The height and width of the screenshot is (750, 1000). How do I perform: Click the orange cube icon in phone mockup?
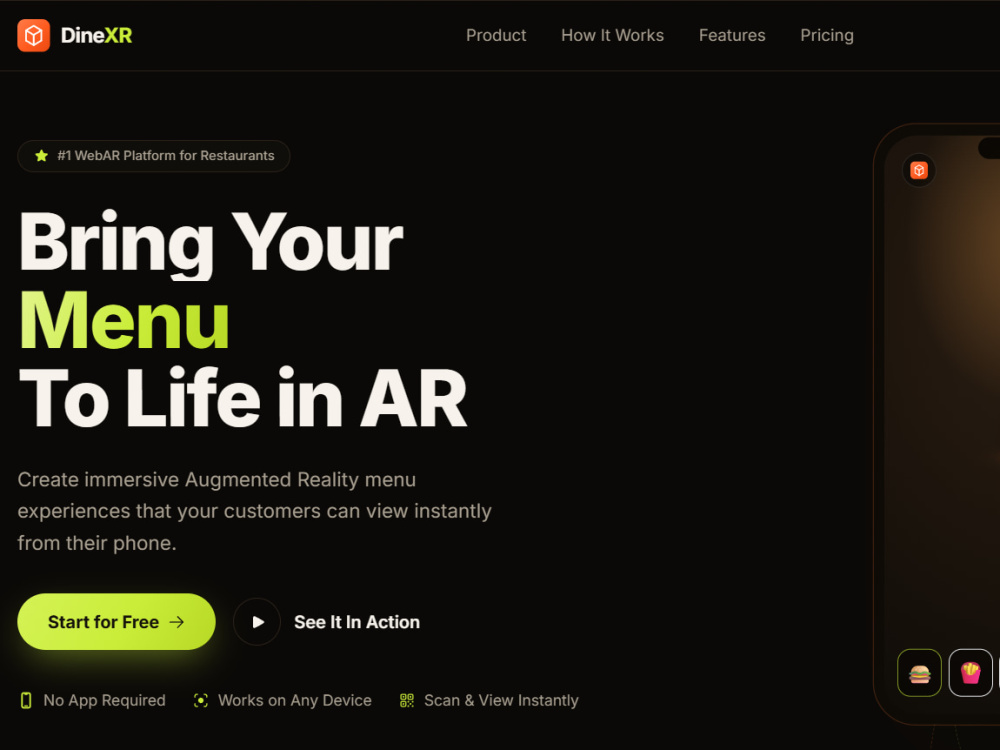click(x=919, y=170)
